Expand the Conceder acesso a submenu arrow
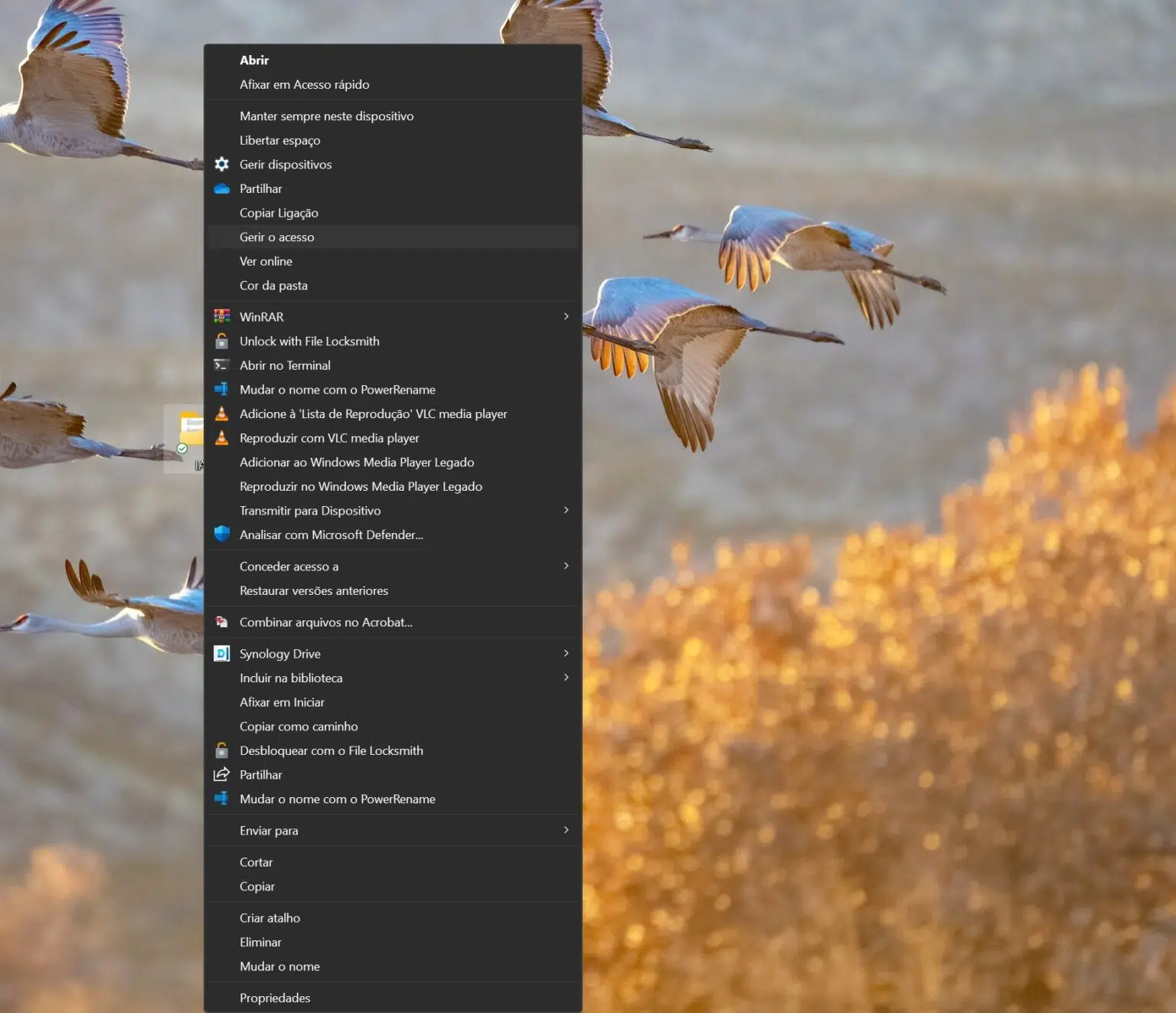The width and height of the screenshot is (1176, 1013). [566, 566]
